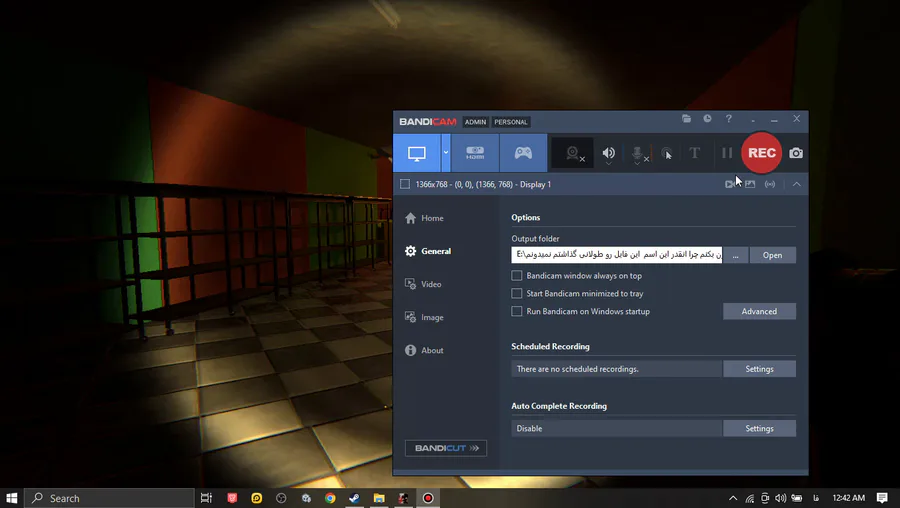Click the 1366x768 Display 1 text
The width and height of the screenshot is (900, 508).
(x=483, y=184)
